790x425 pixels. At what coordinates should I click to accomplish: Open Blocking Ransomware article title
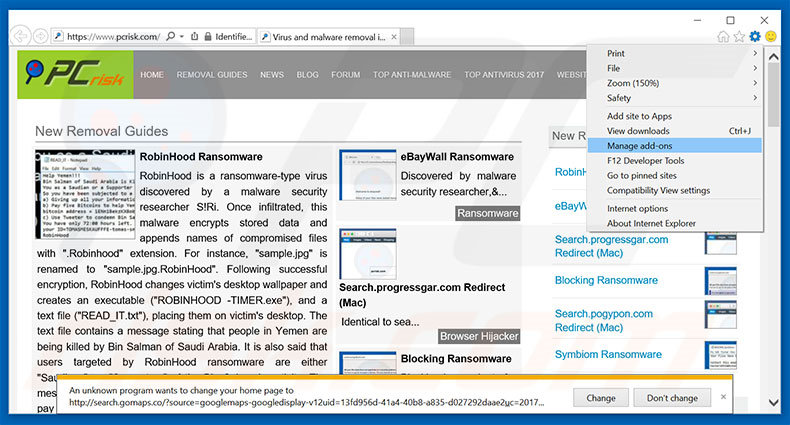click(x=456, y=359)
